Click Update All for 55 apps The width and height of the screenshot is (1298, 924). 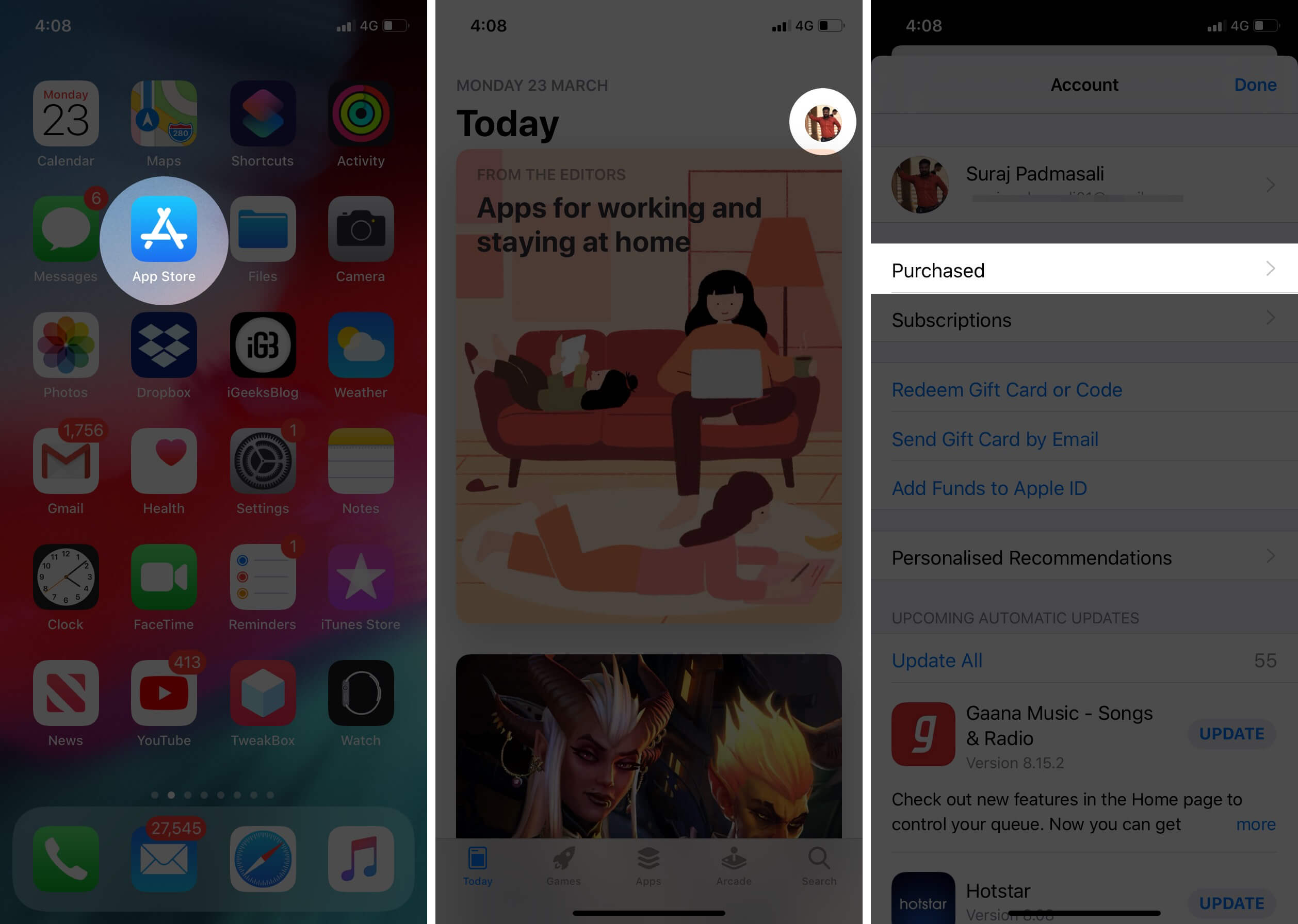point(937,659)
